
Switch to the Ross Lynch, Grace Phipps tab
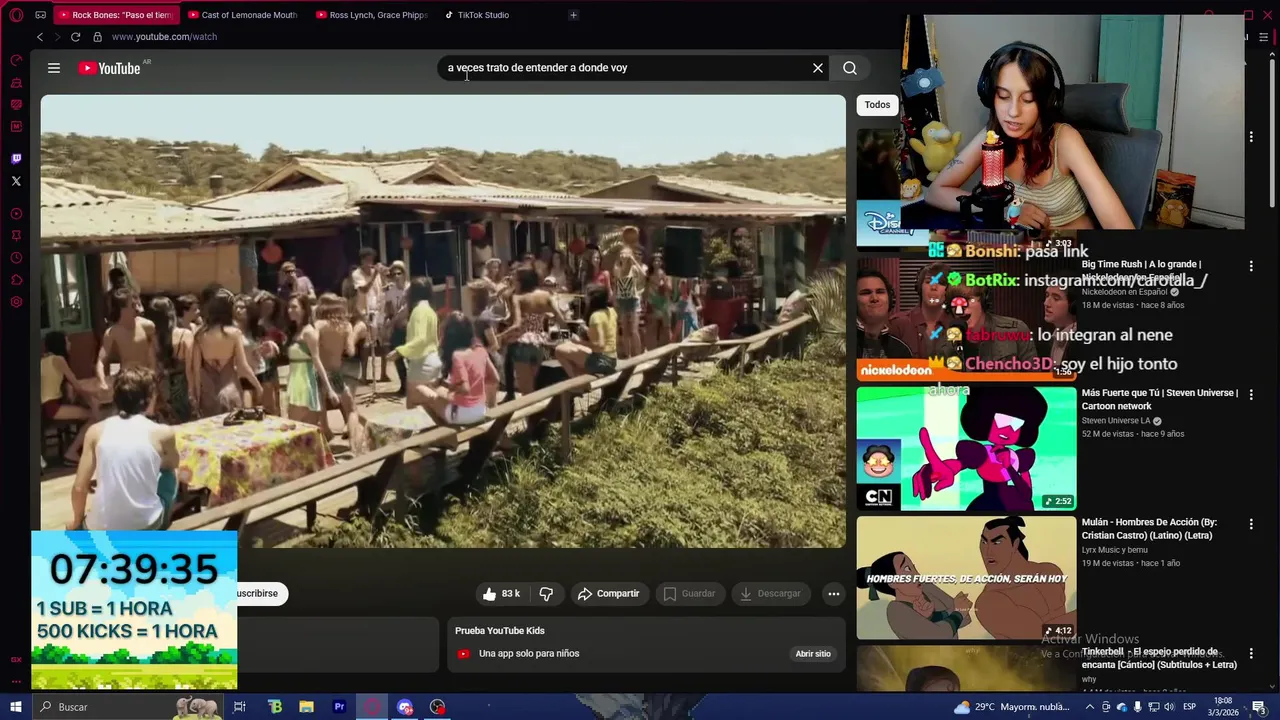pos(370,15)
